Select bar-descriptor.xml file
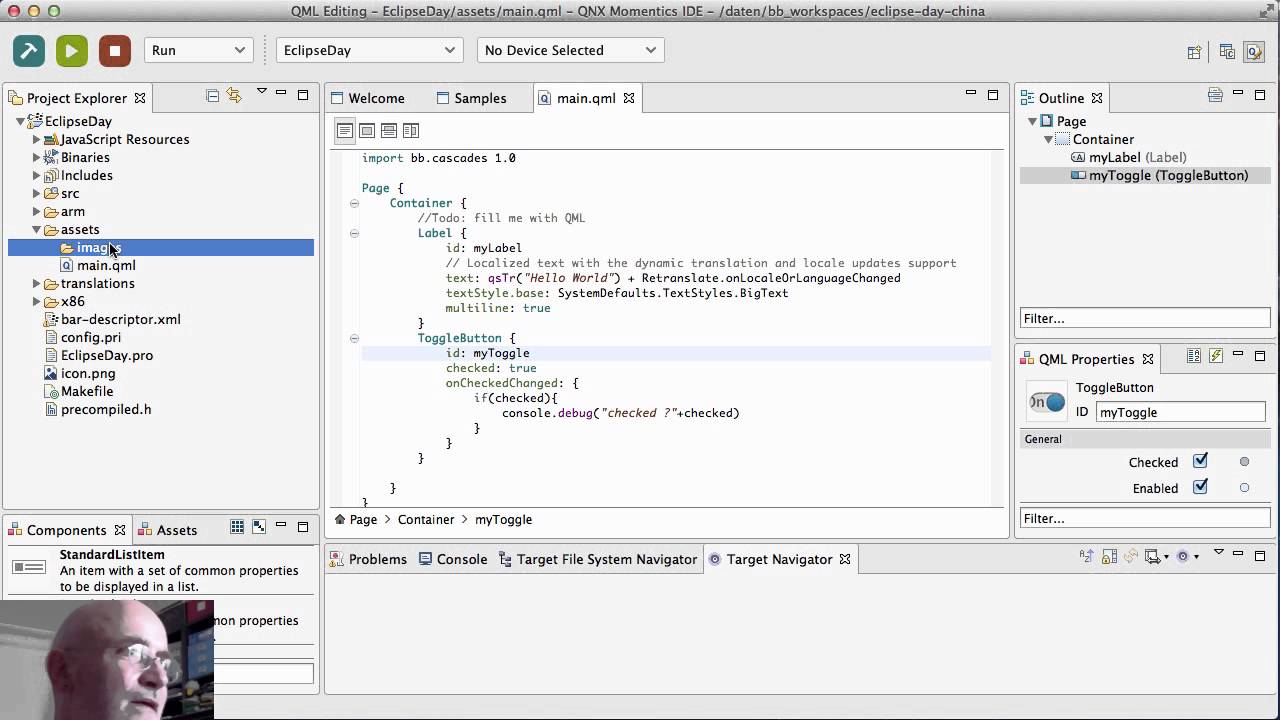Image resolution: width=1280 pixels, height=720 pixels. (x=121, y=319)
